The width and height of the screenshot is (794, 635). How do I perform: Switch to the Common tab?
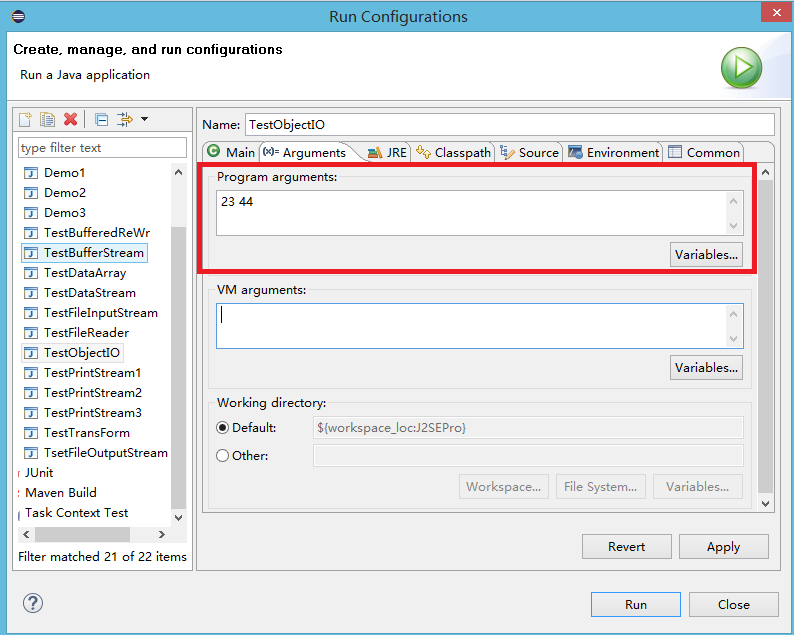[704, 152]
